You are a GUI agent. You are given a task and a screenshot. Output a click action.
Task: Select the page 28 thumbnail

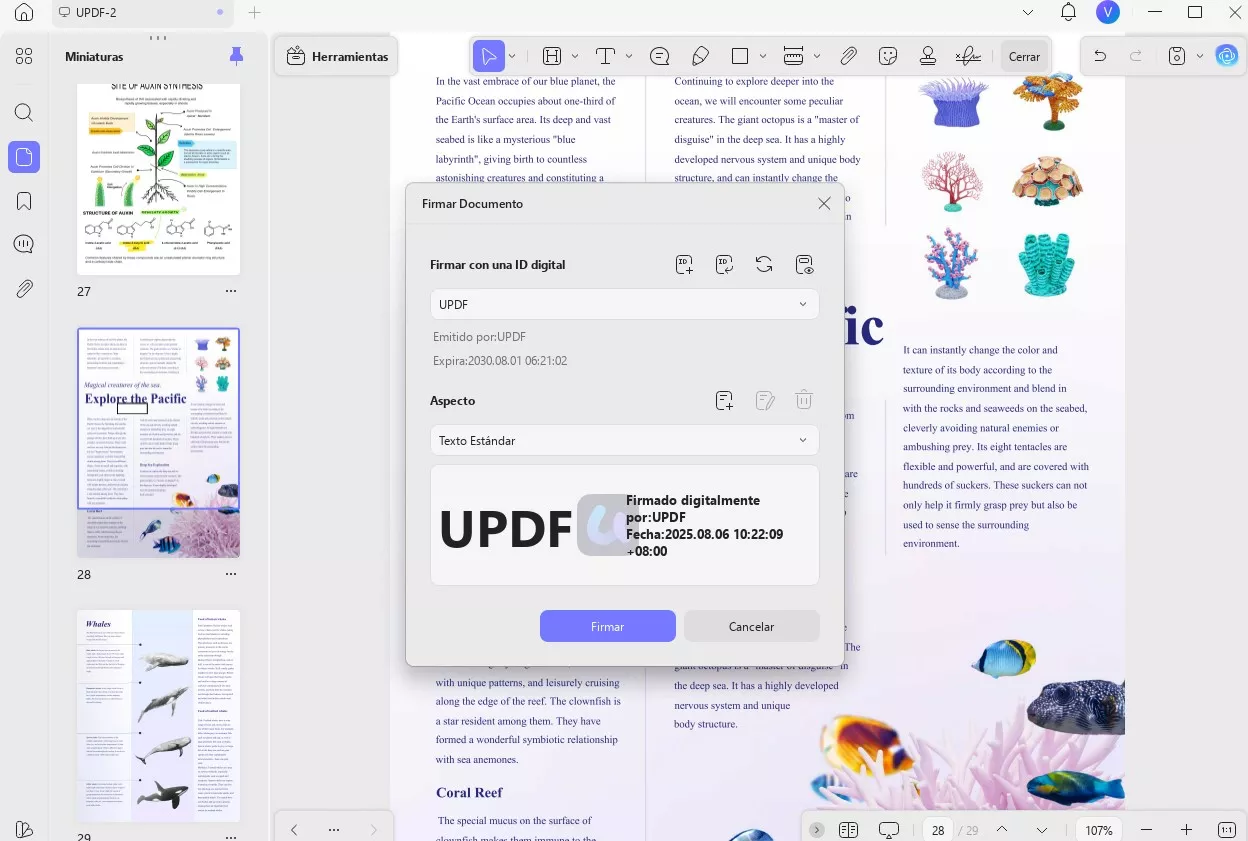[x=159, y=443]
